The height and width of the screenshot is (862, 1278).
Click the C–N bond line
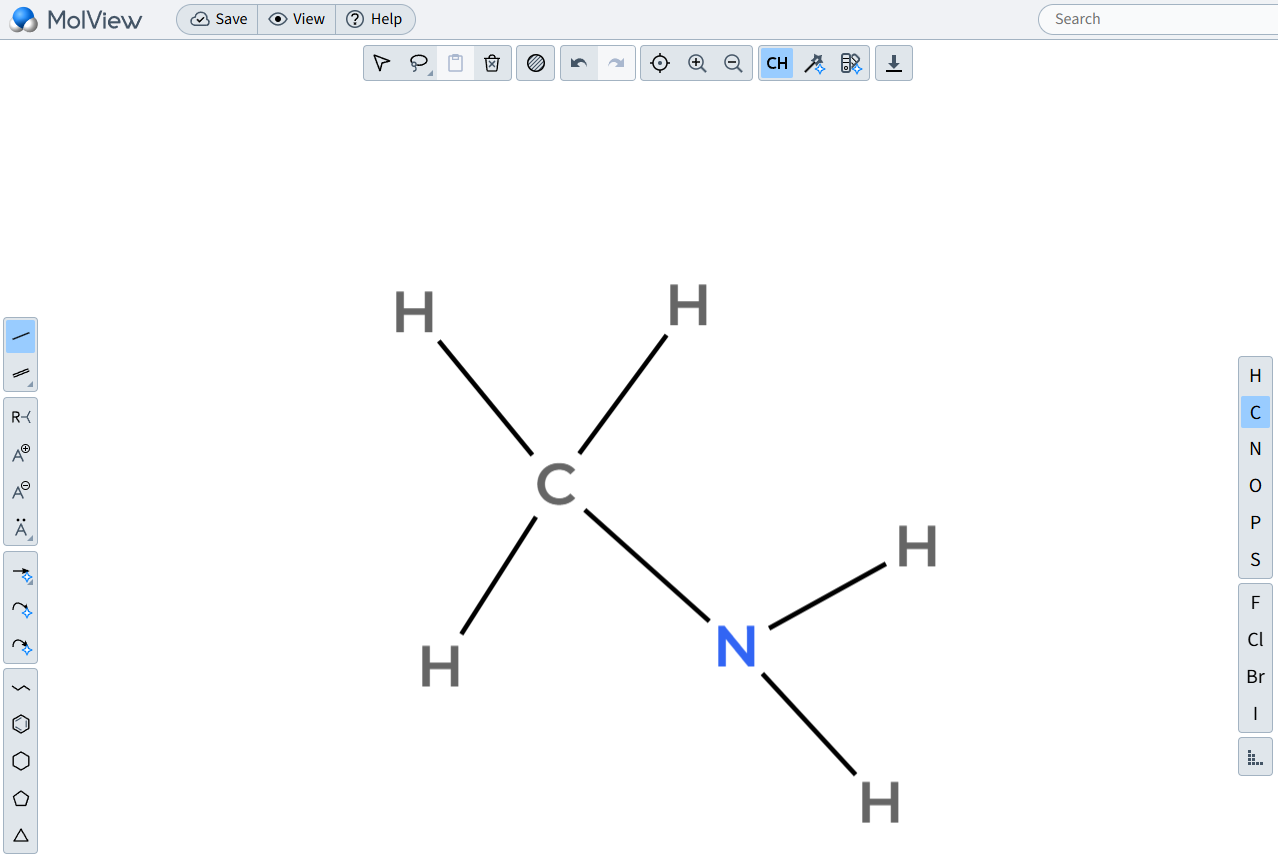click(x=647, y=565)
